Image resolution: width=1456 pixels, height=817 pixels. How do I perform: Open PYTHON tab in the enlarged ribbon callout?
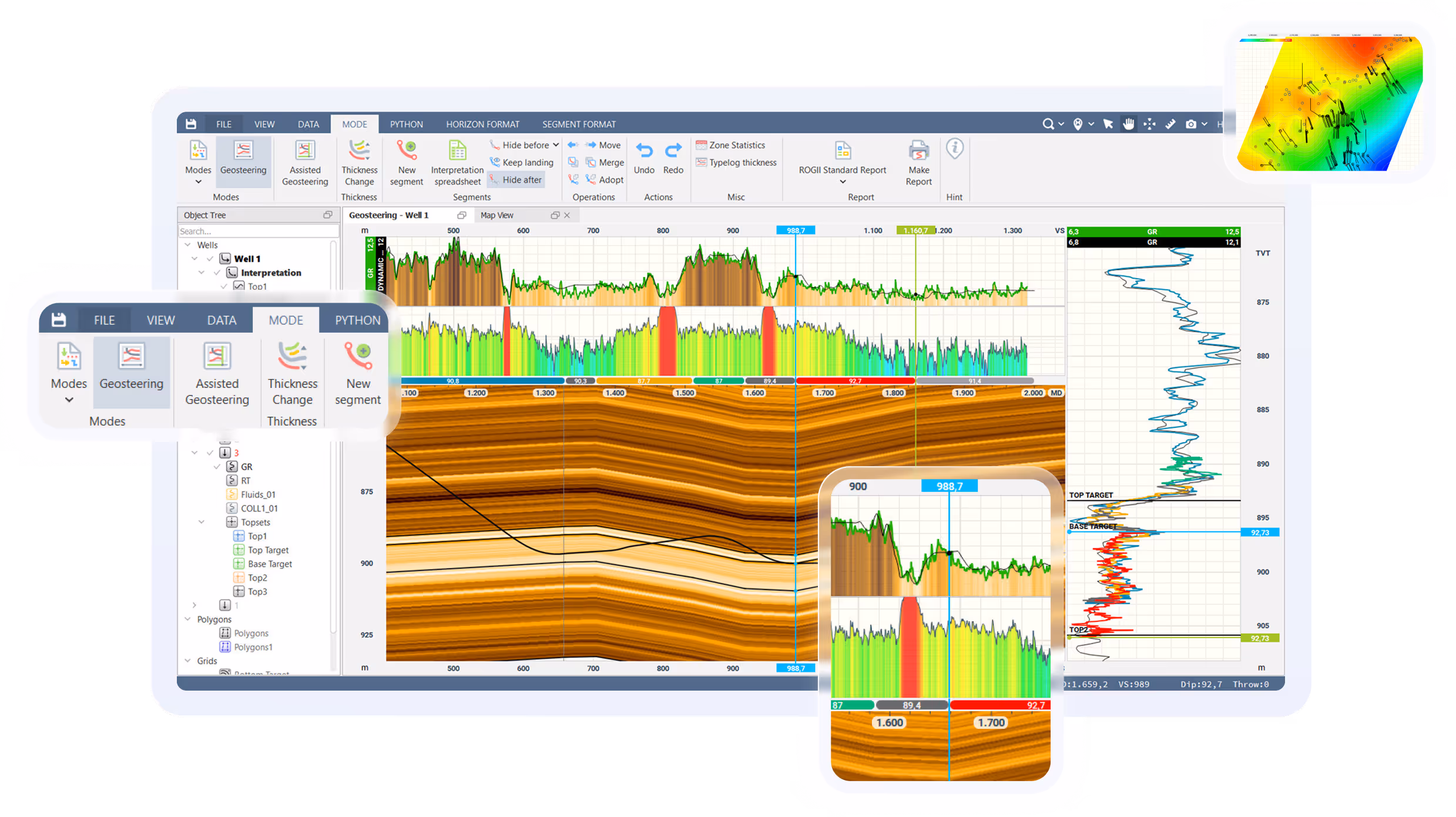tap(357, 320)
